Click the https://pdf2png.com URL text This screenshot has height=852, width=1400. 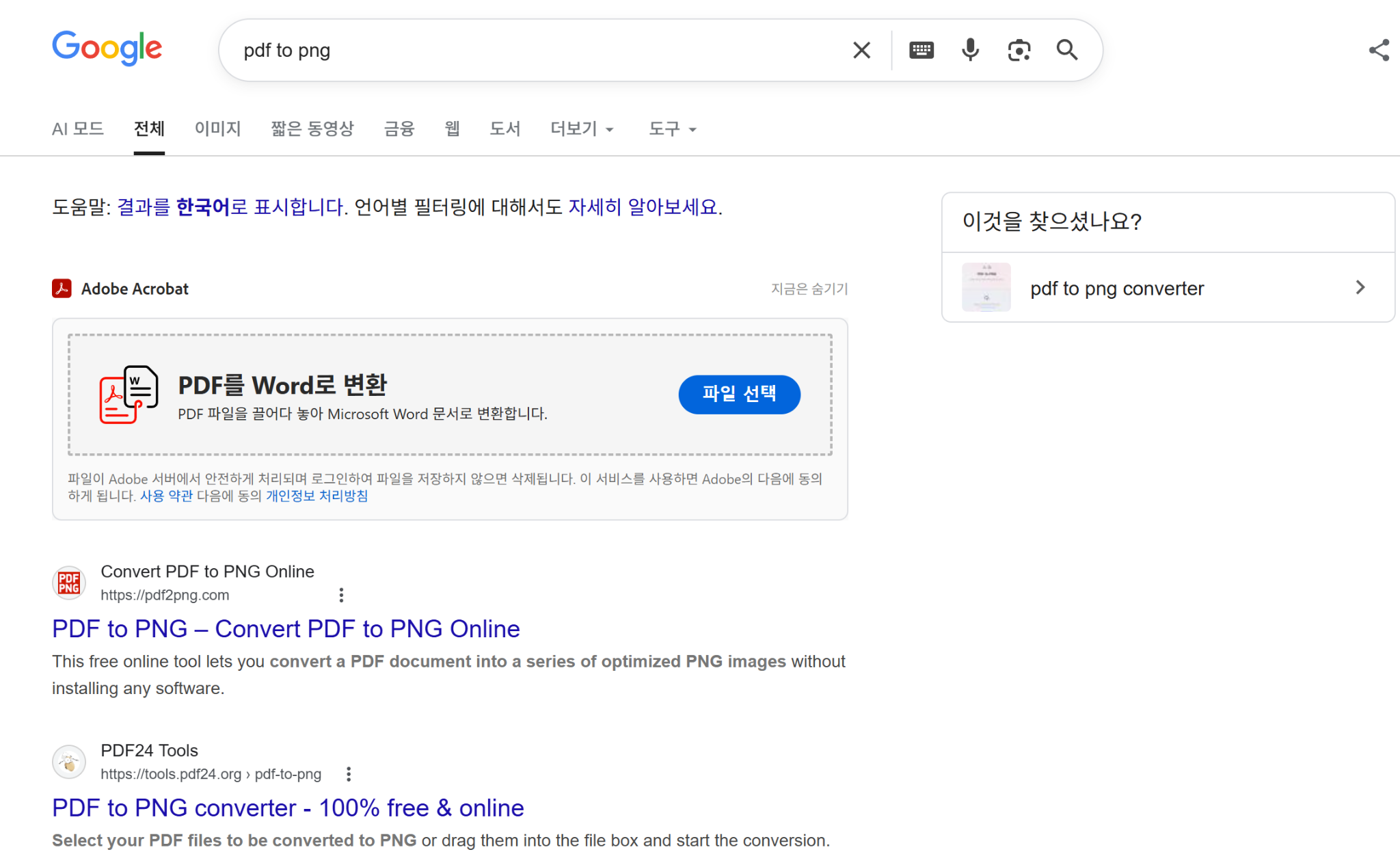[x=165, y=595]
